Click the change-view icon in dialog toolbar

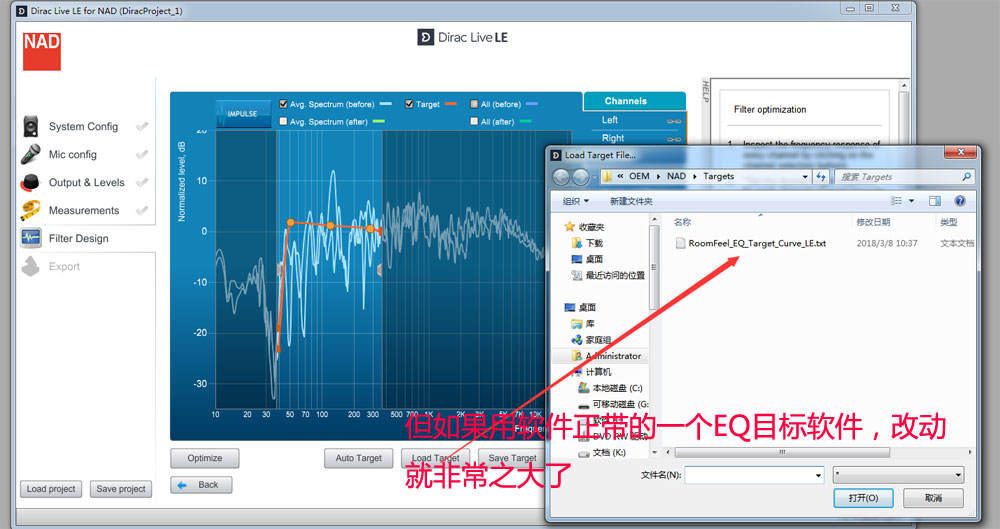[x=897, y=201]
